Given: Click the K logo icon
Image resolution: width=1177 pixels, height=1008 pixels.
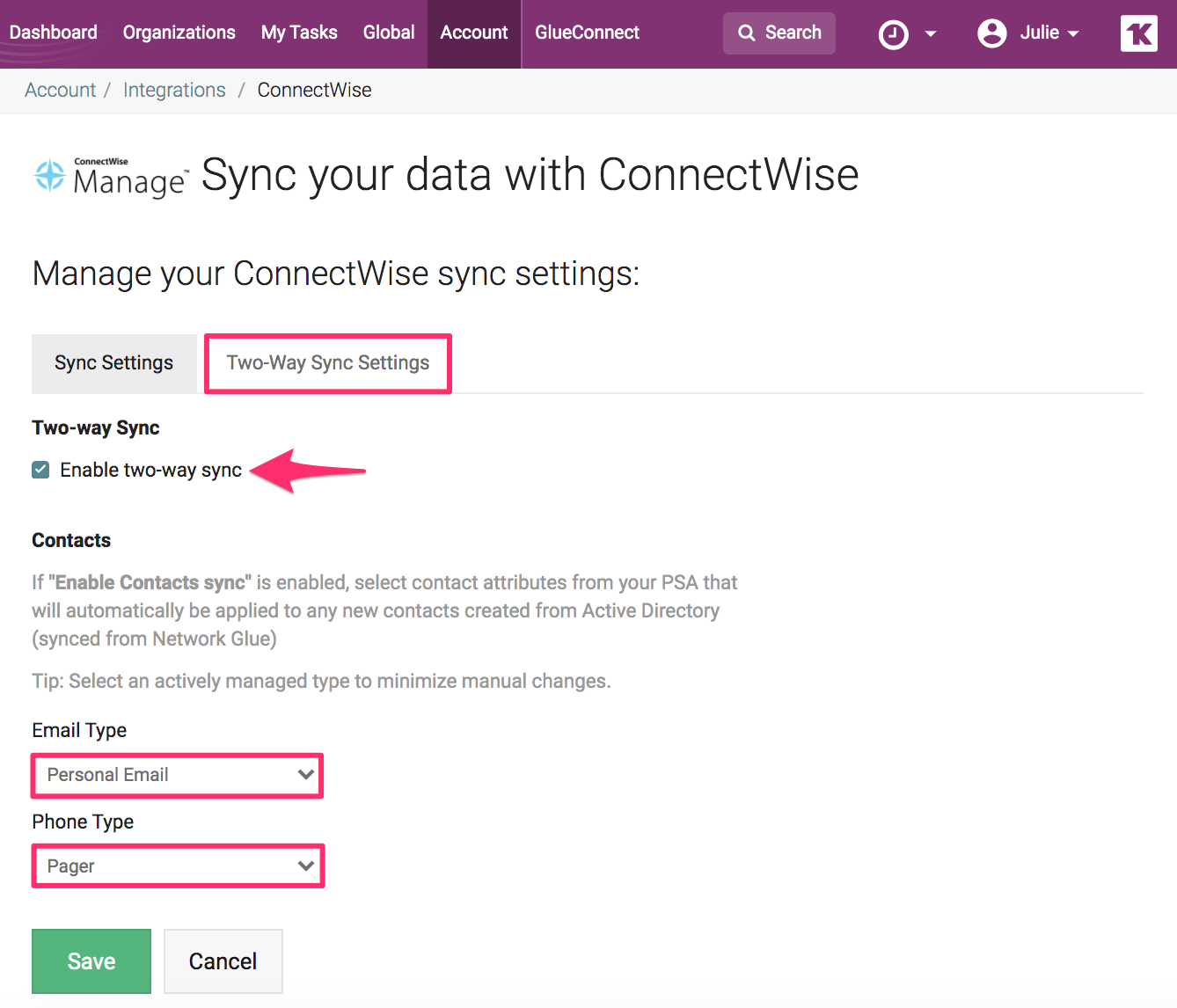Looking at the screenshot, I should (1138, 33).
